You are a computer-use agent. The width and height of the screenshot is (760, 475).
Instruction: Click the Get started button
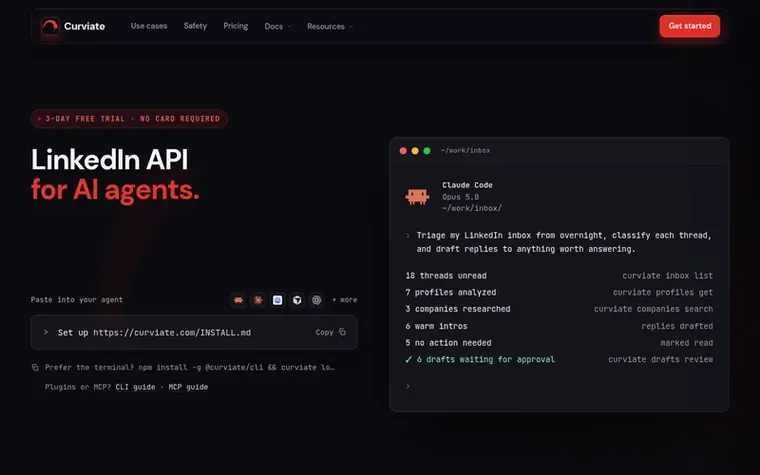(690, 26)
